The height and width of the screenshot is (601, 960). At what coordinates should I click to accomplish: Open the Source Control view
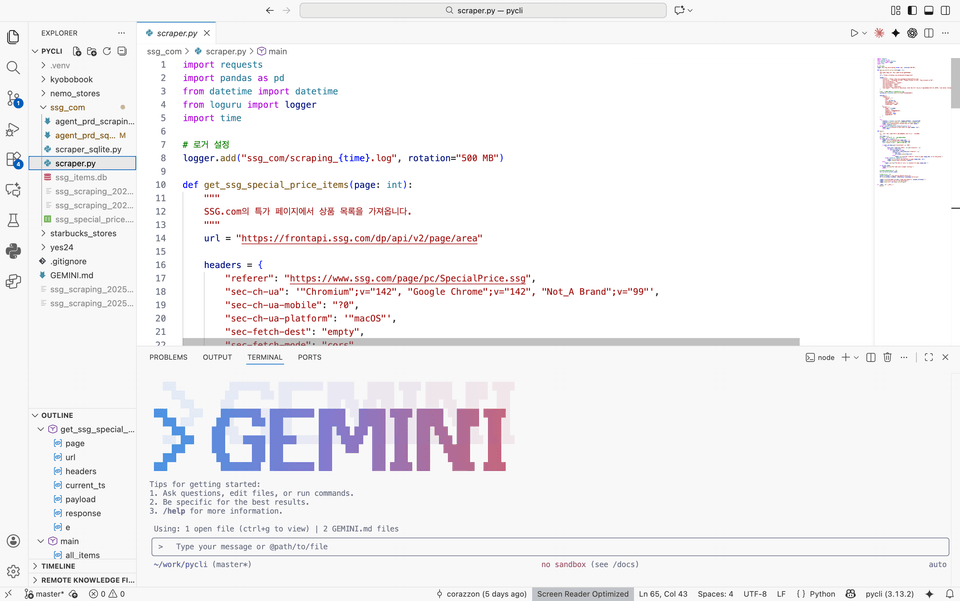[13, 99]
